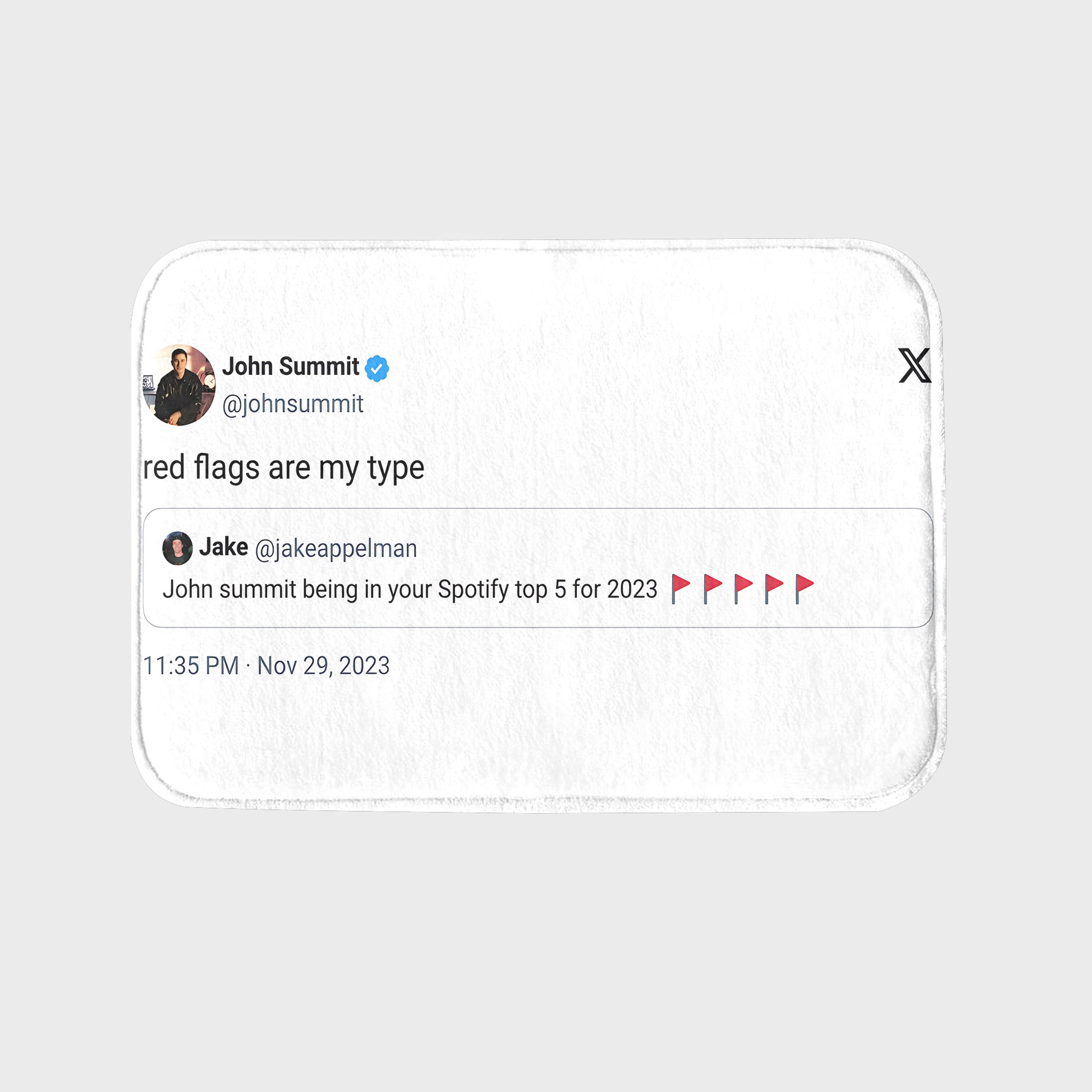1092x1092 pixels.
Task: Open the @jakeappelman handle
Action: tap(336, 549)
